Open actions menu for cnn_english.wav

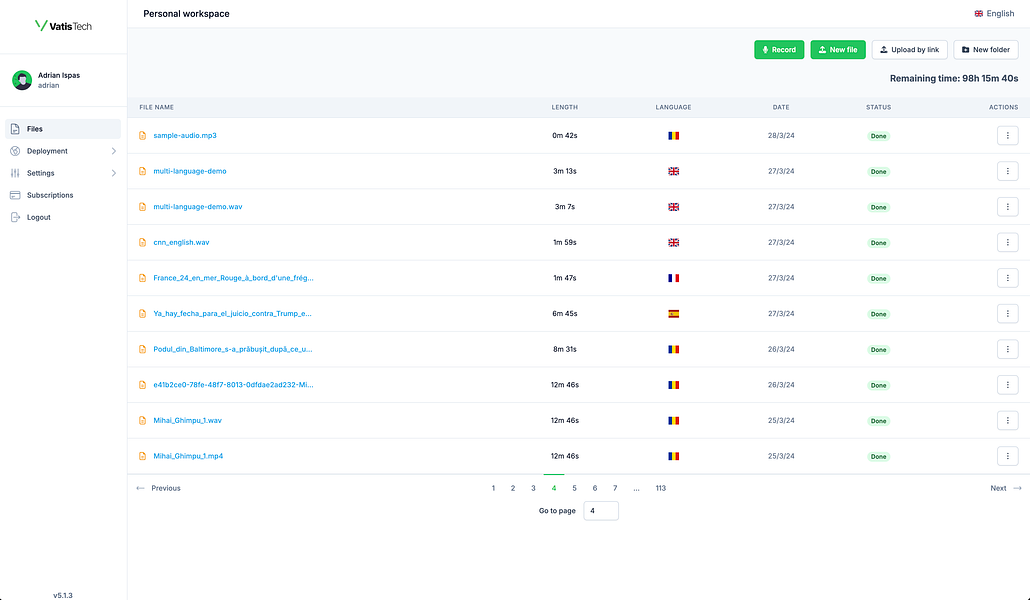tap(1007, 242)
